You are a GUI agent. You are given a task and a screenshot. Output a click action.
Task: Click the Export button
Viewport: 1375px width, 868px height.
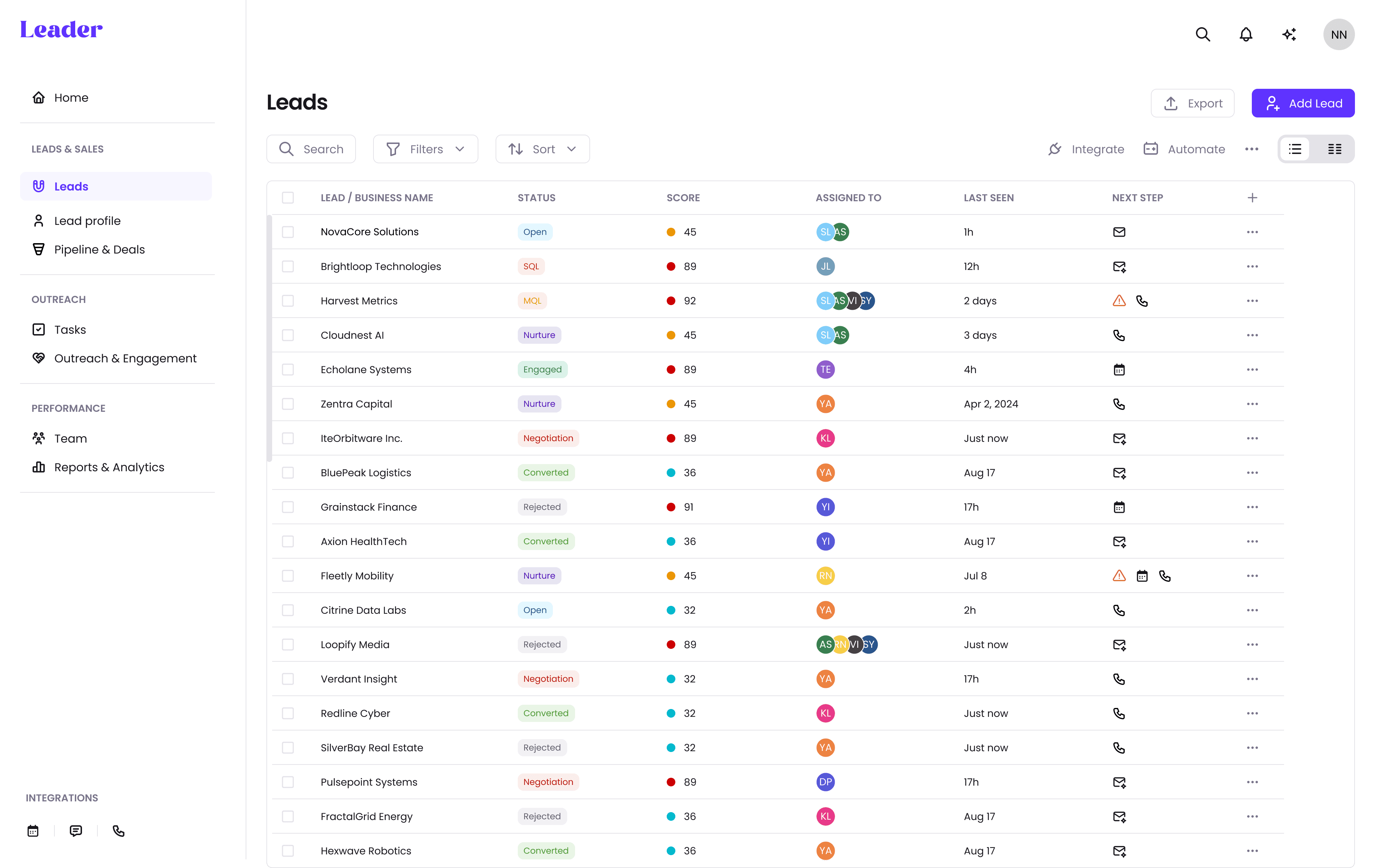1192,103
